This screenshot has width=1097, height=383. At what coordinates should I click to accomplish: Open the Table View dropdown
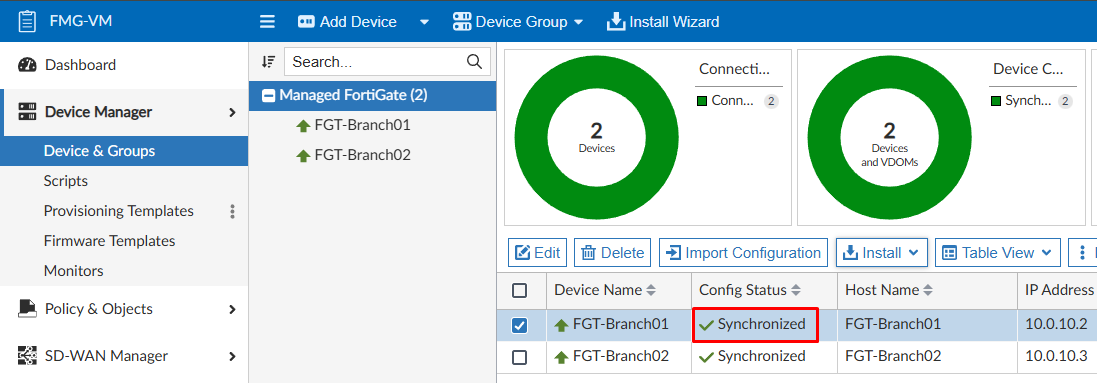(x=998, y=253)
